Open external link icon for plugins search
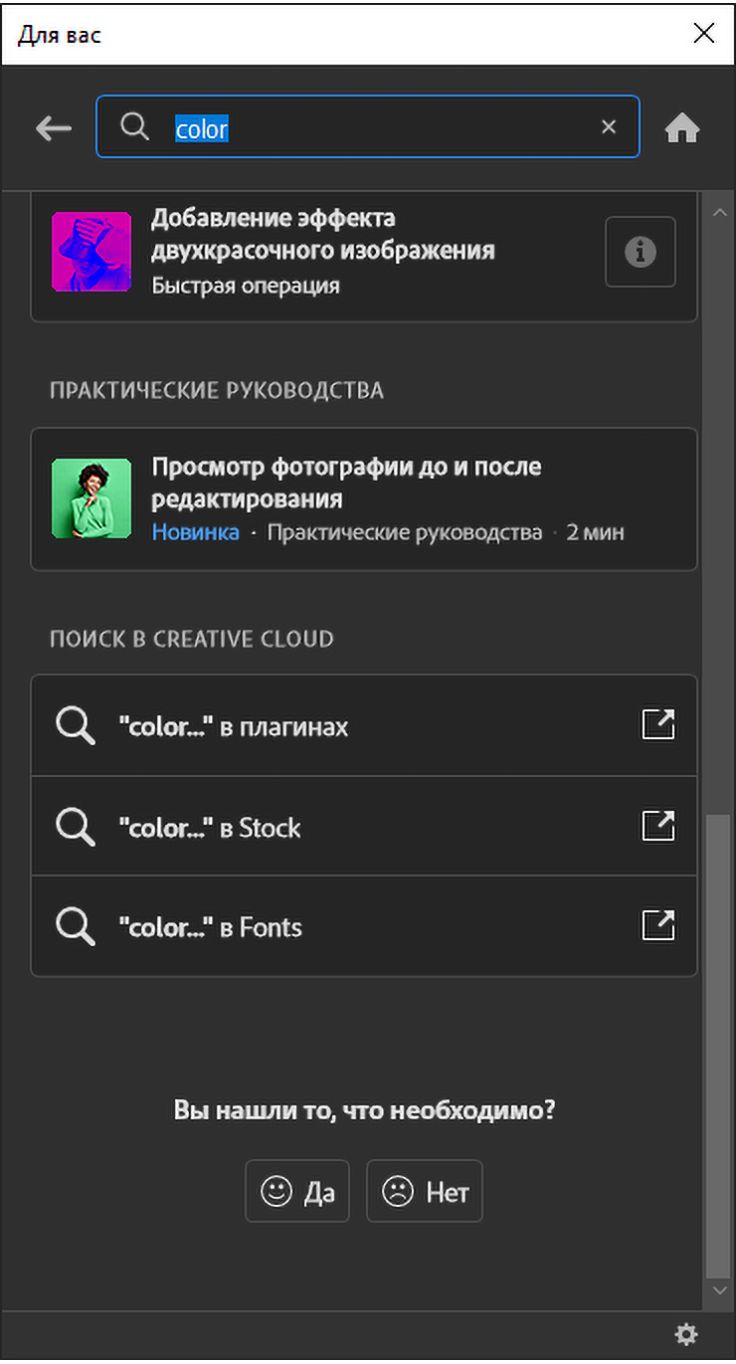 pyautogui.click(x=657, y=725)
